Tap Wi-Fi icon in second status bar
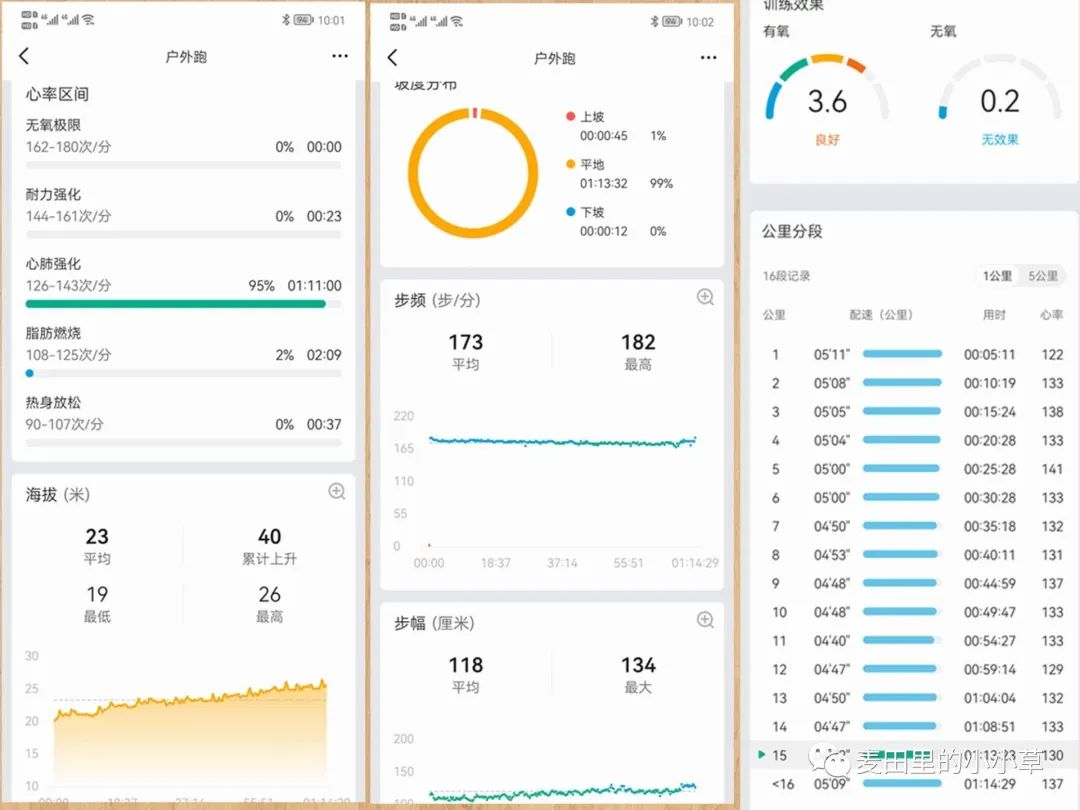The height and width of the screenshot is (810, 1080). point(457,22)
